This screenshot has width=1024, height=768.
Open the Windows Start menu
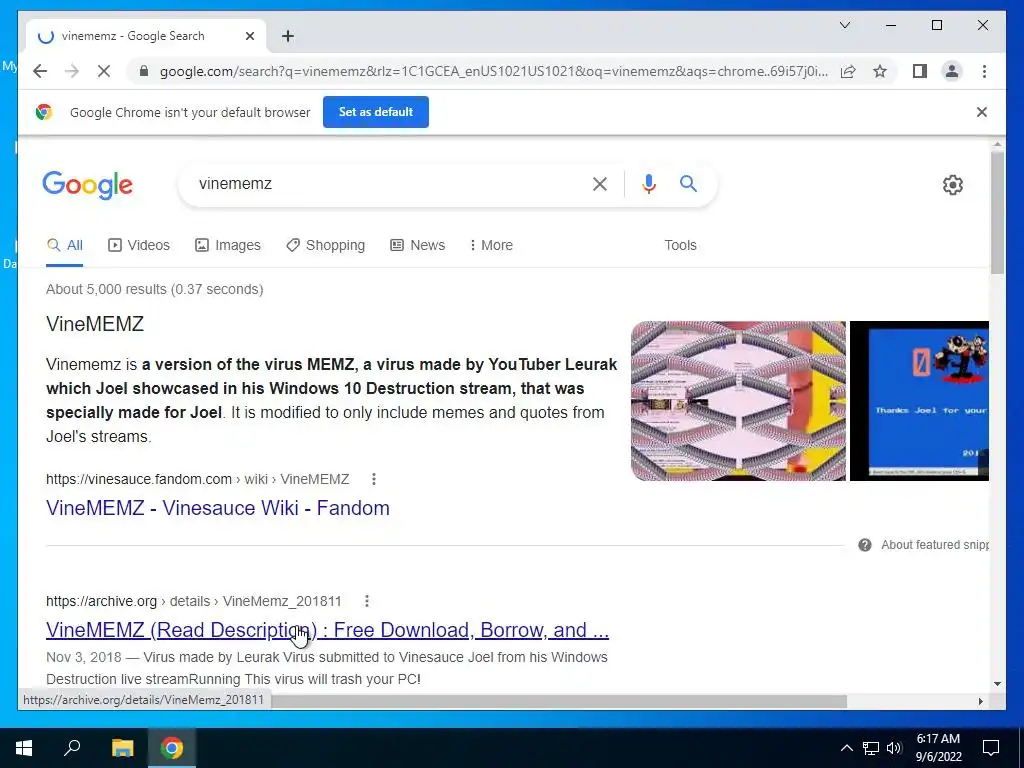24,748
